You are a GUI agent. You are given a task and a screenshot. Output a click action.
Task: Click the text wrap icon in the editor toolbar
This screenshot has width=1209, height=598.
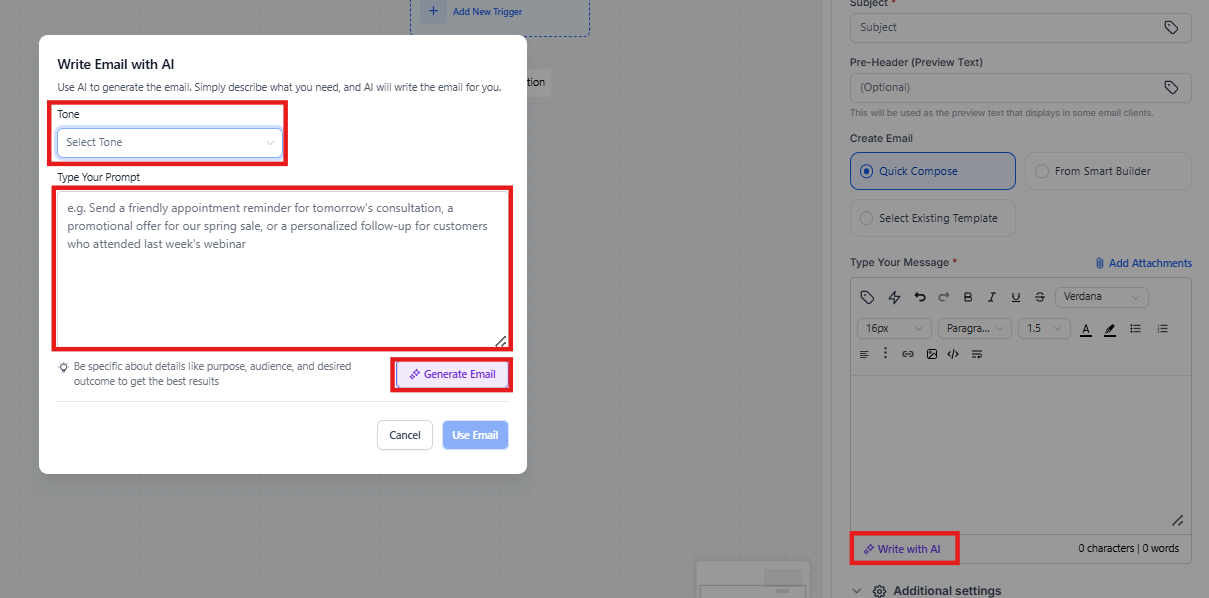click(977, 354)
